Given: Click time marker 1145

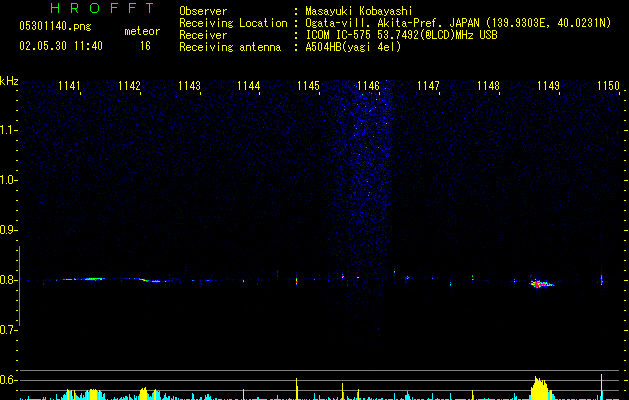Looking at the screenshot, I should click(308, 86).
